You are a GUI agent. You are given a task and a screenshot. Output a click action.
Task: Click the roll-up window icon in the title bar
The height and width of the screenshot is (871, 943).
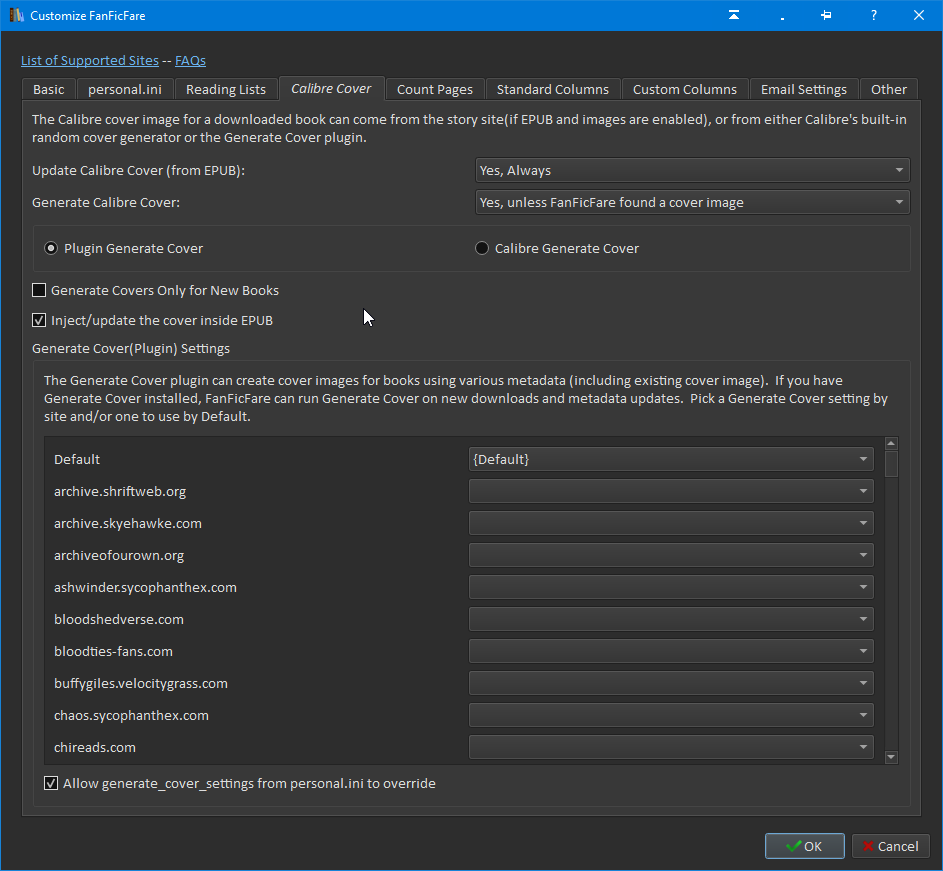click(x=734, y=15)
